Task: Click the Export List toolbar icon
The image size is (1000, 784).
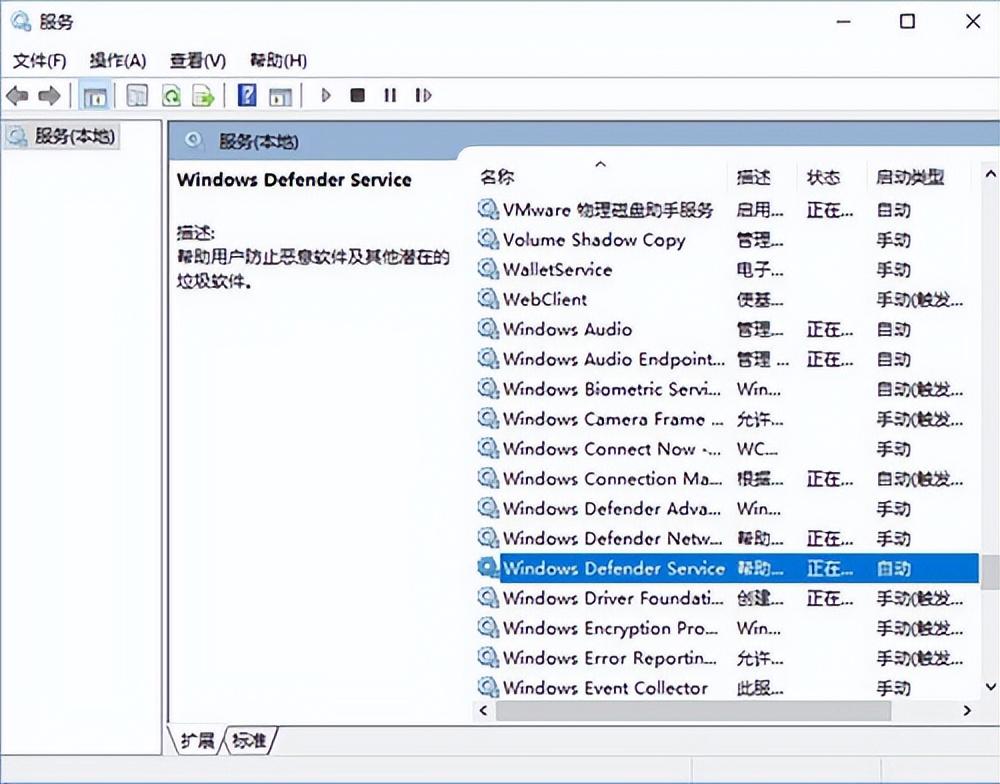Action: [x=203, y=96]
